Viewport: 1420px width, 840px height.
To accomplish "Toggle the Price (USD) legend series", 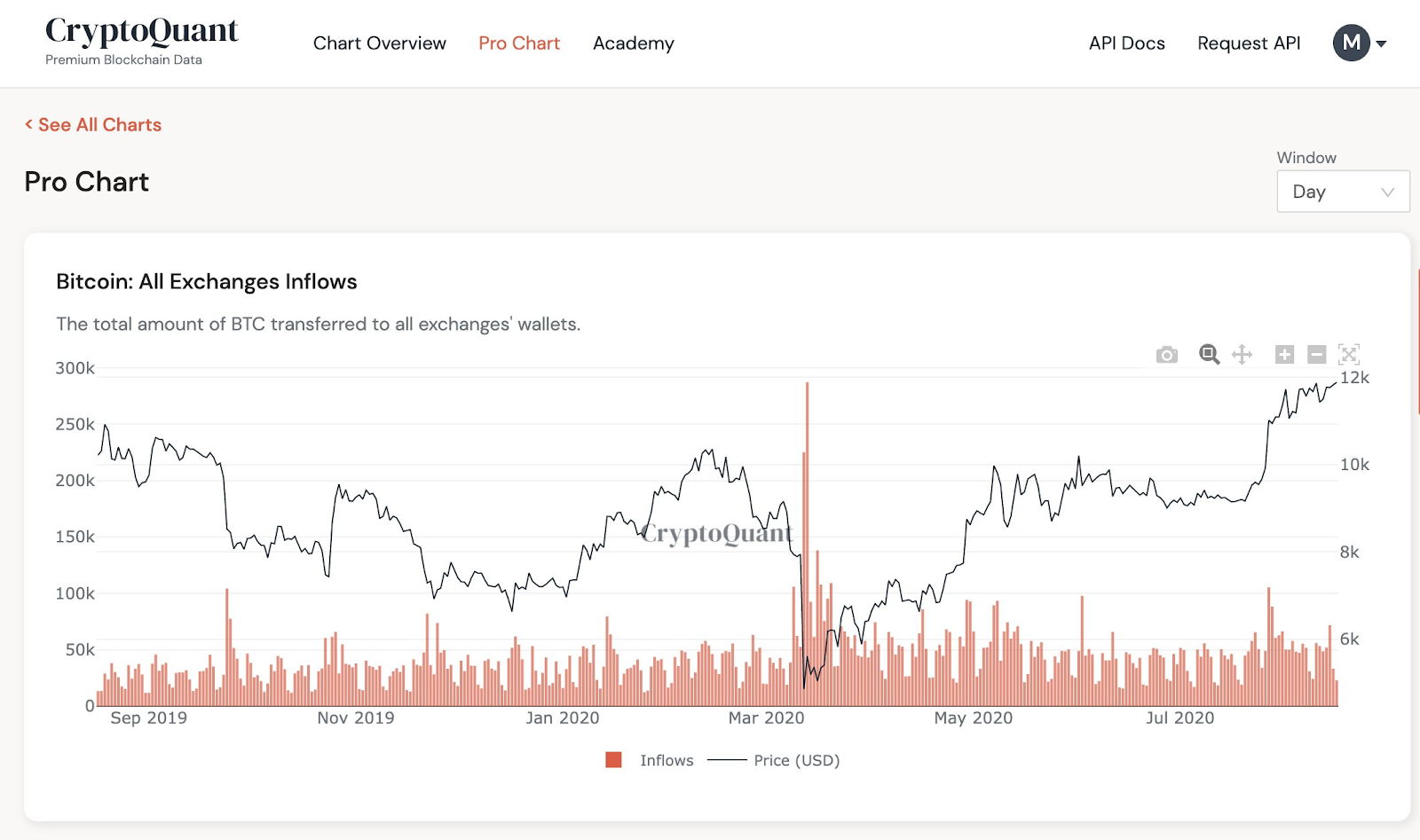I will 796,760.
